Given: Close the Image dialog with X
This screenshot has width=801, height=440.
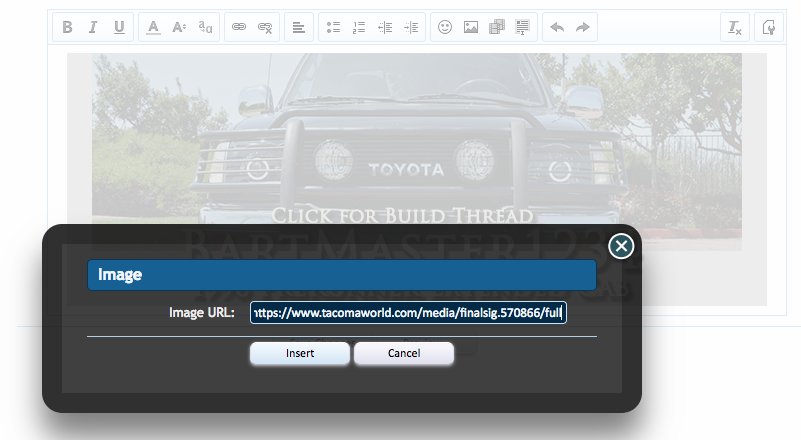Looking at the screenshot, I should (x=621, y=246).
